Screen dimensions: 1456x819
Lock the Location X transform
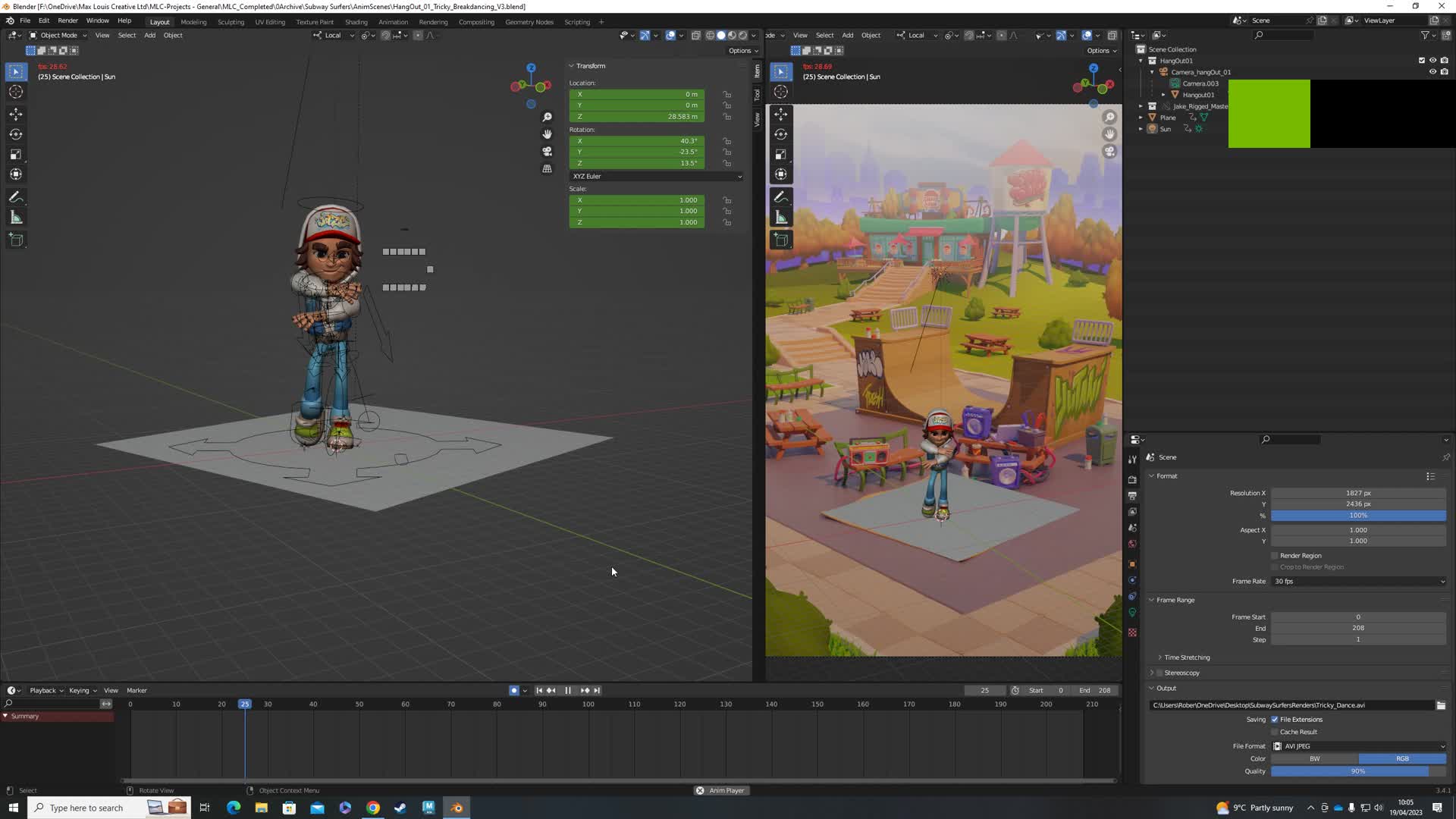[x=727, y=95]
